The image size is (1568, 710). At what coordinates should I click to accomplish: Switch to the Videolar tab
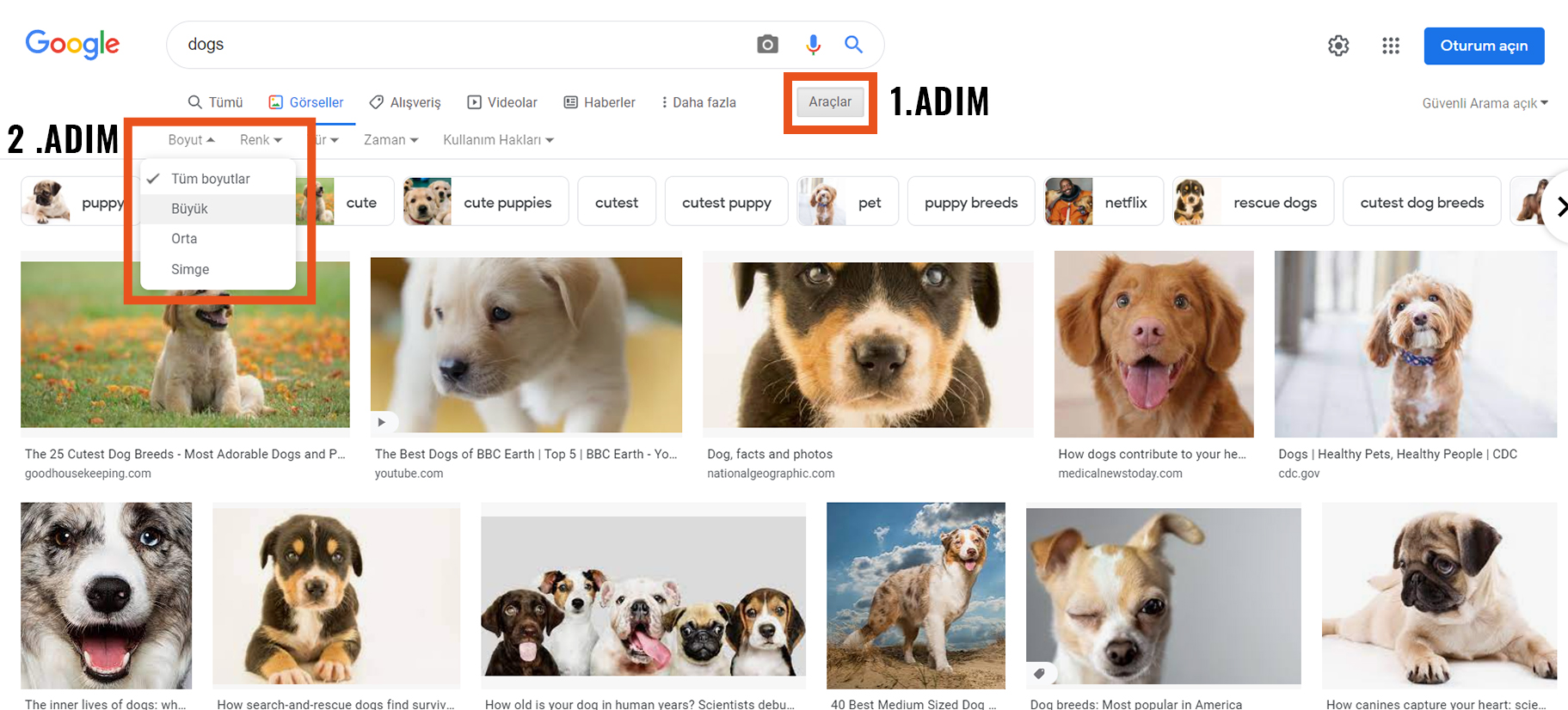[502, 102]
